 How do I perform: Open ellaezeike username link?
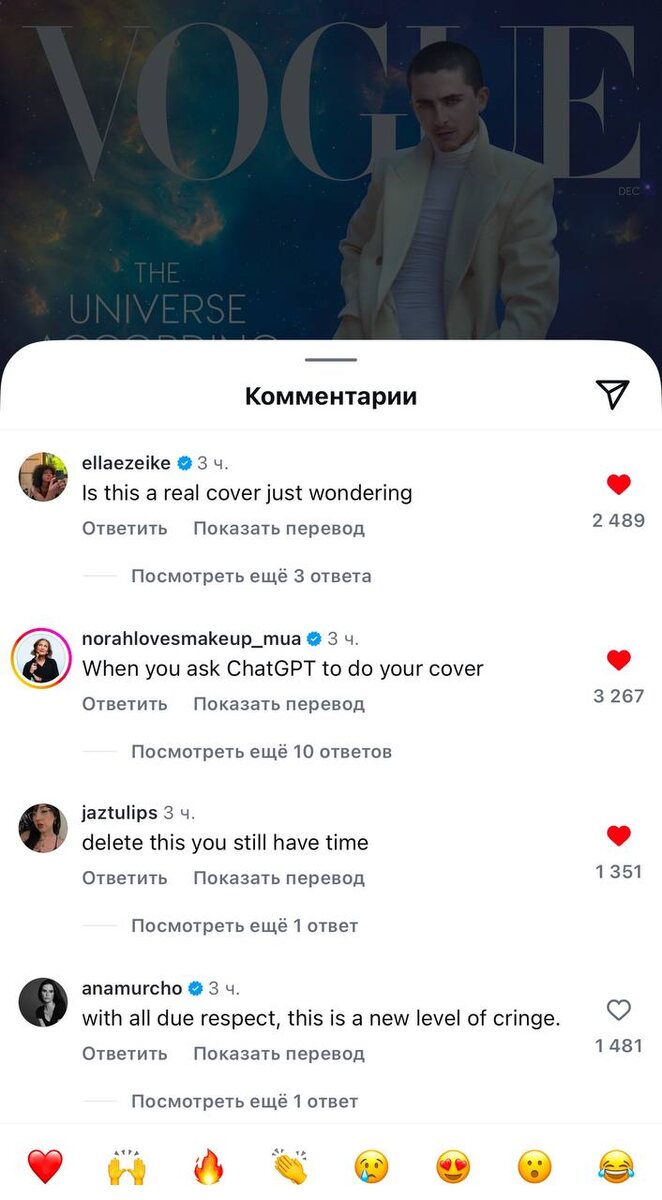[x=126, y=463]
